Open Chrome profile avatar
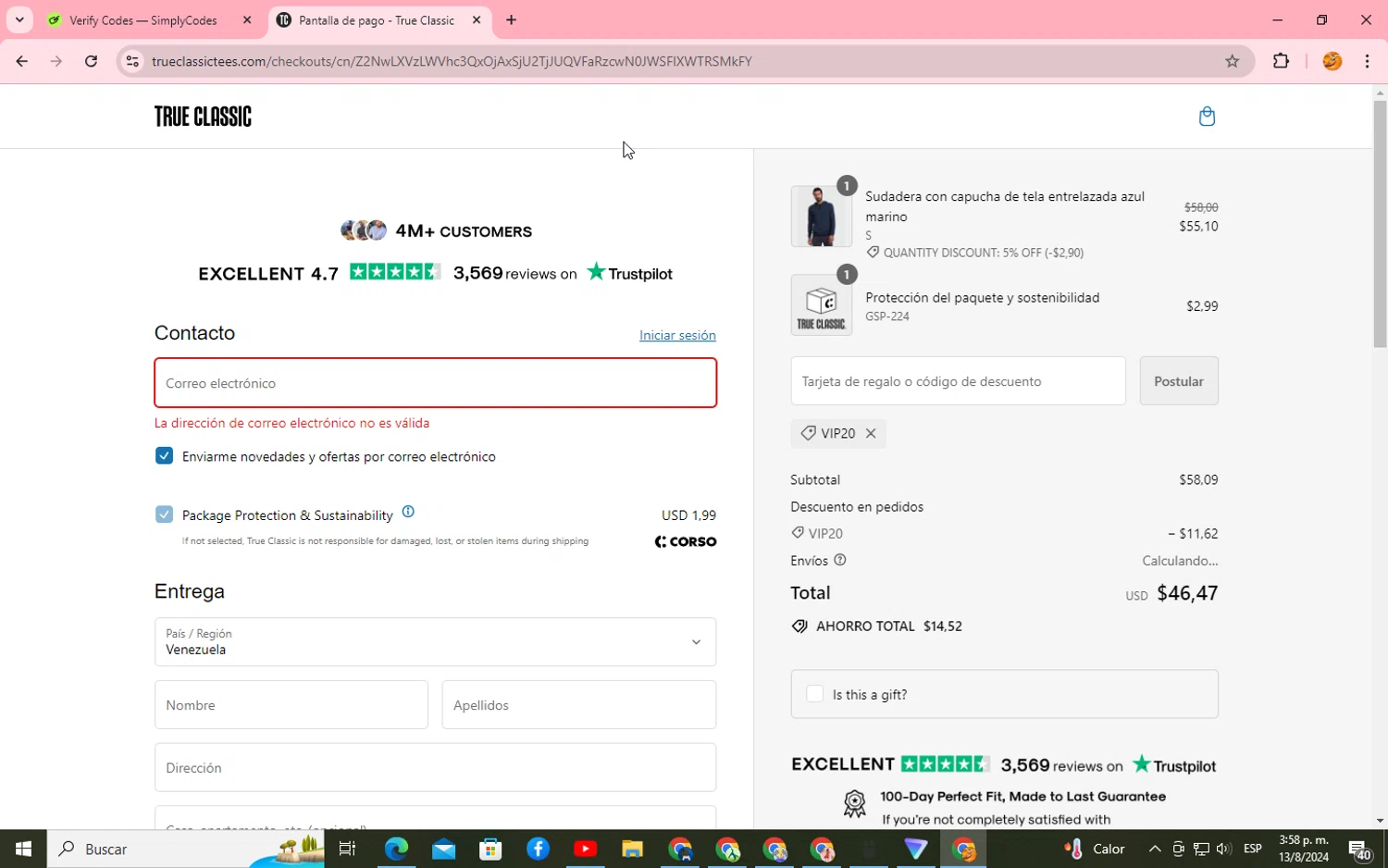The height and width of the screenshot is (868, 1388). (x=1332, y=61)
